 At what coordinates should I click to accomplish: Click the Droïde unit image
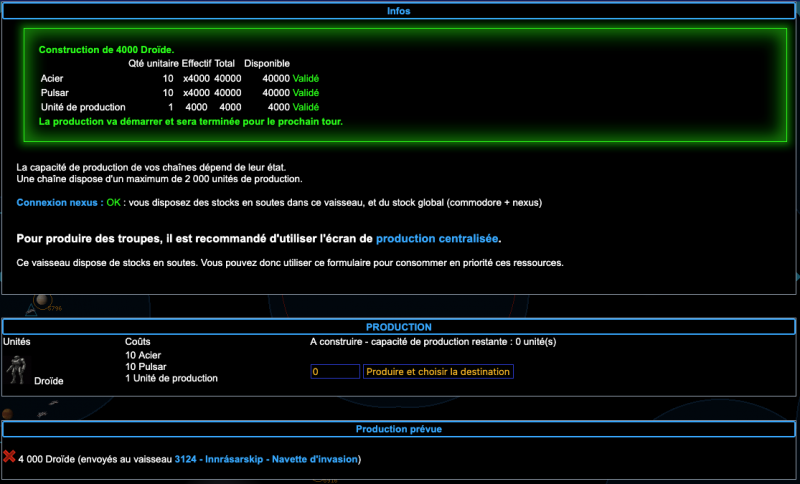coord(16,370)
